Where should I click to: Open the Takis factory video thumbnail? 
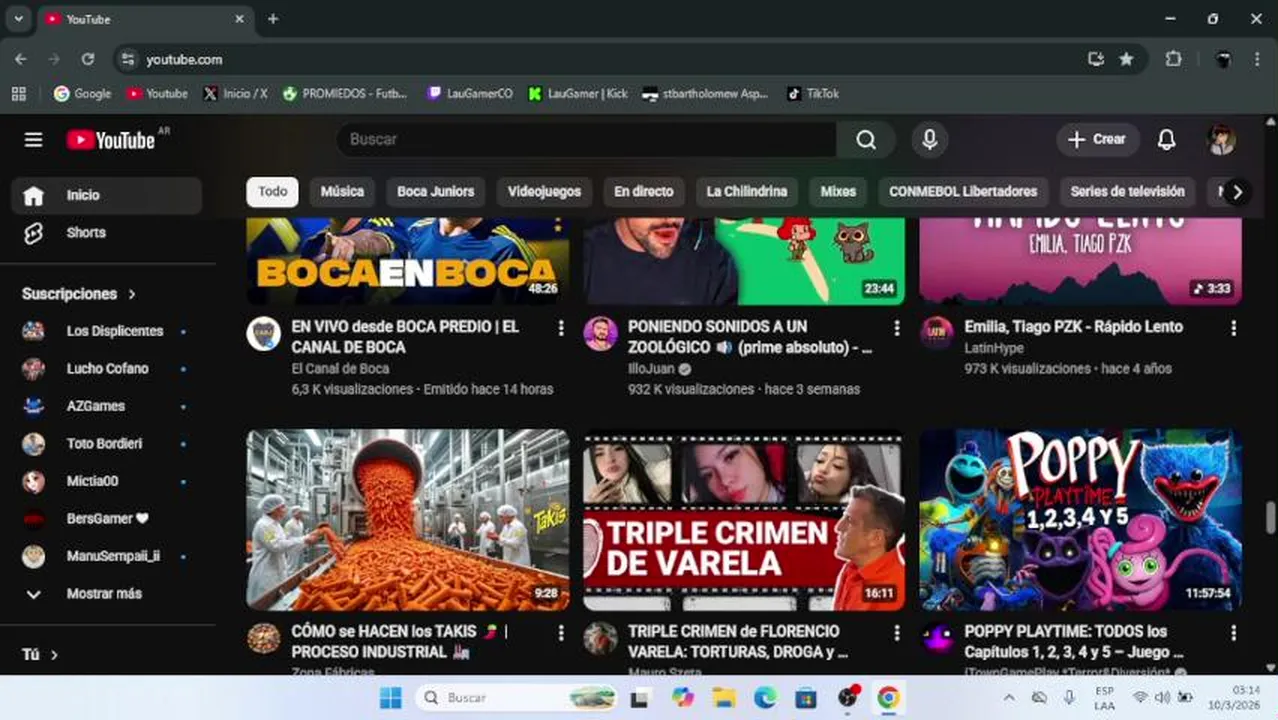click(x=408, y=520)
